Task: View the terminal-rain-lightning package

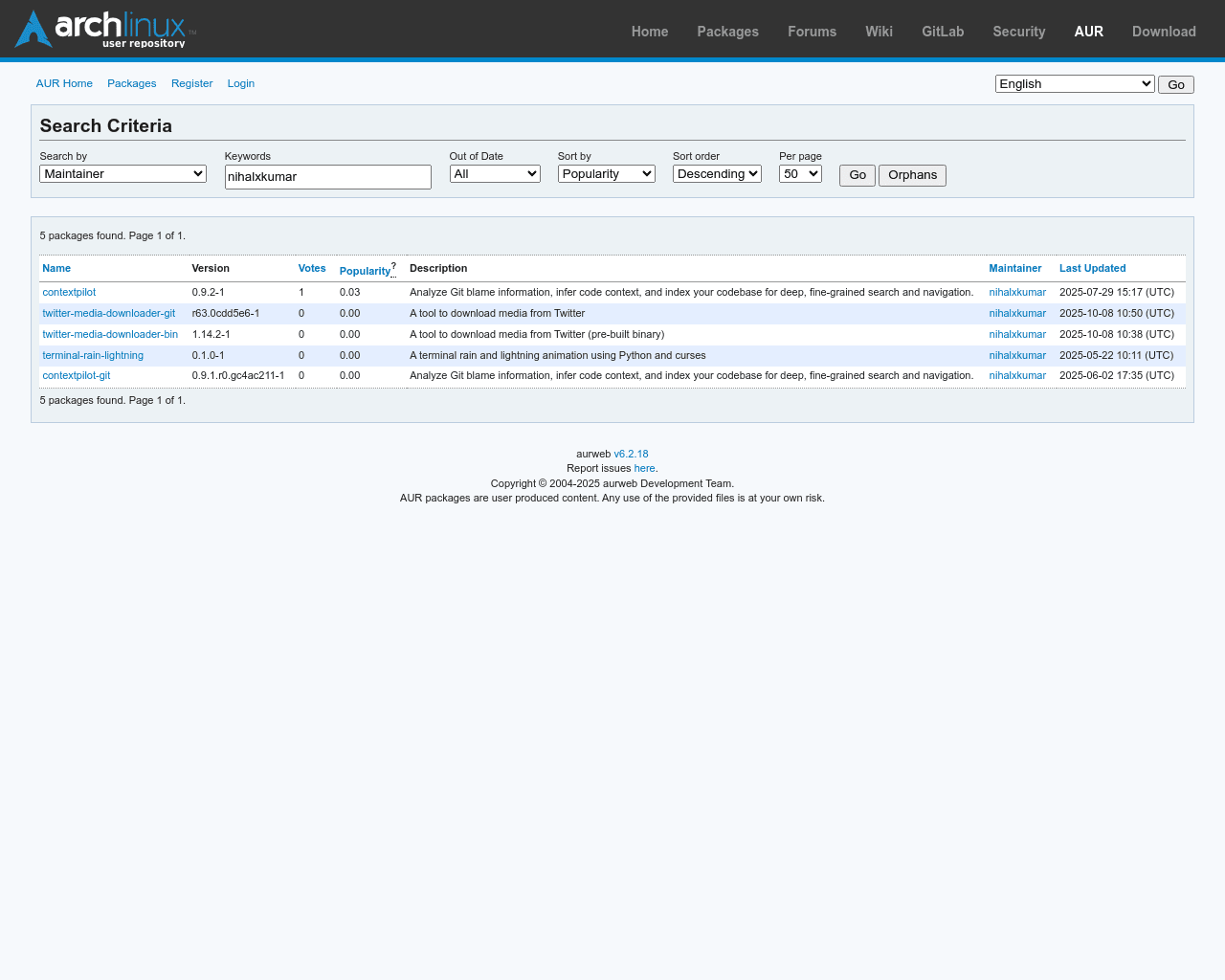Action: pyautogui.click(x=93, y=355)
